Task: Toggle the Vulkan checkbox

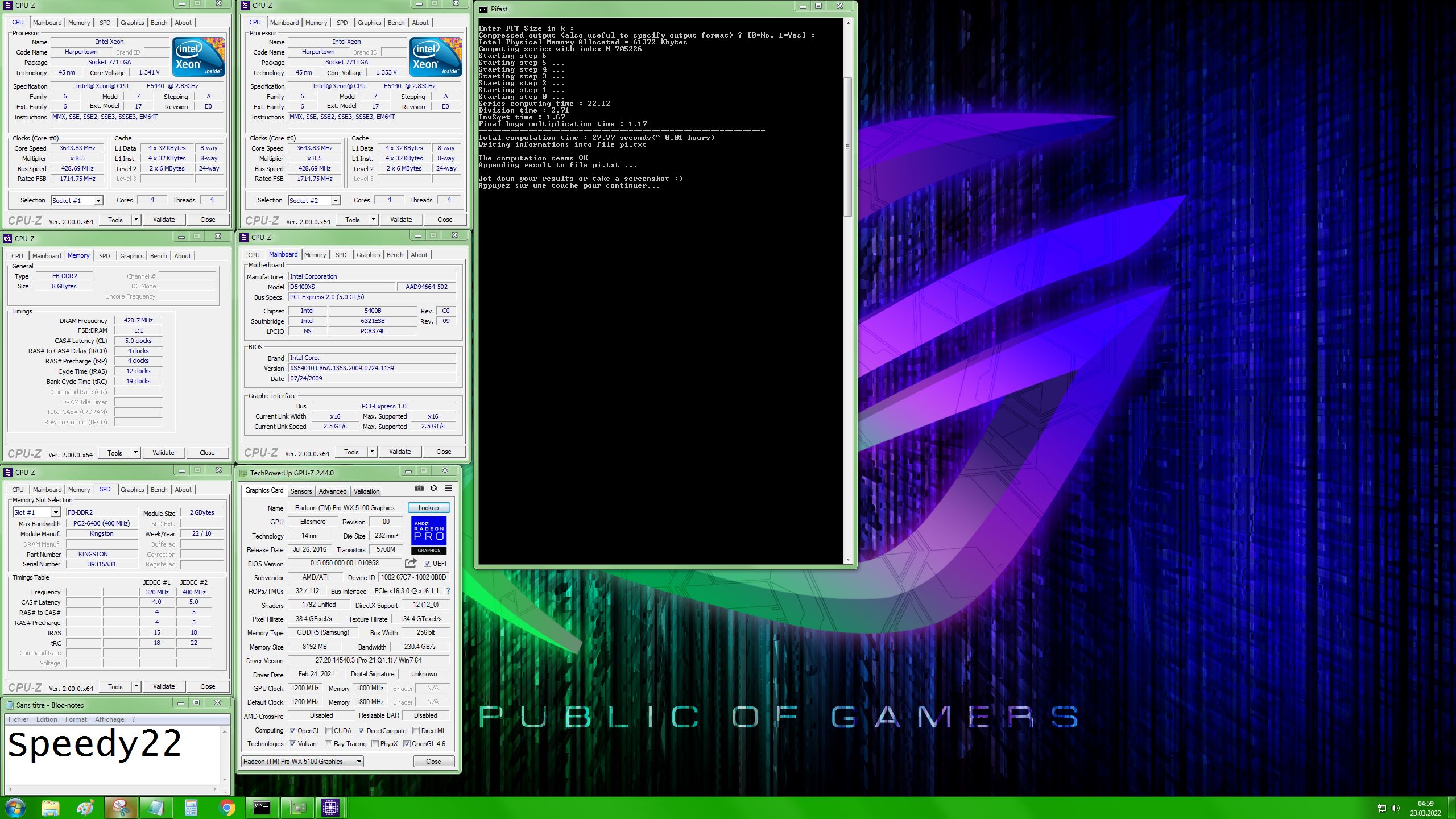Action: [292, 744]
